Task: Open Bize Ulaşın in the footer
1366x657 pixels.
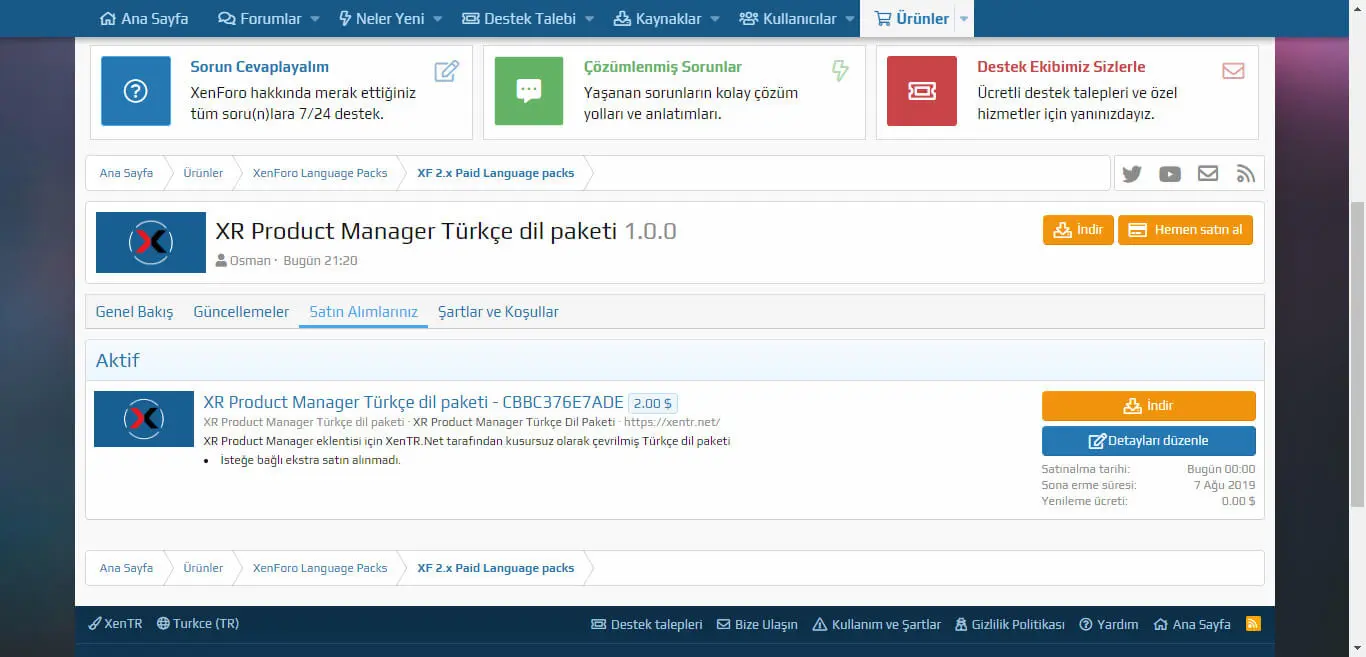Action: [757, 624]
